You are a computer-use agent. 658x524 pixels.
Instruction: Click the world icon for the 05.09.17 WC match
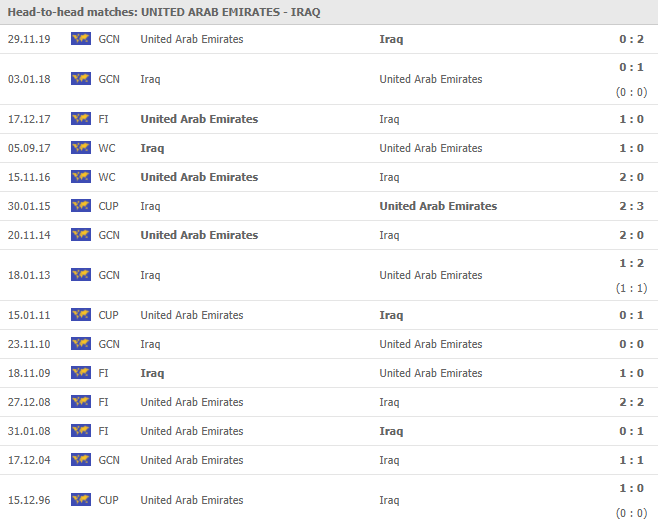[80, 148]
